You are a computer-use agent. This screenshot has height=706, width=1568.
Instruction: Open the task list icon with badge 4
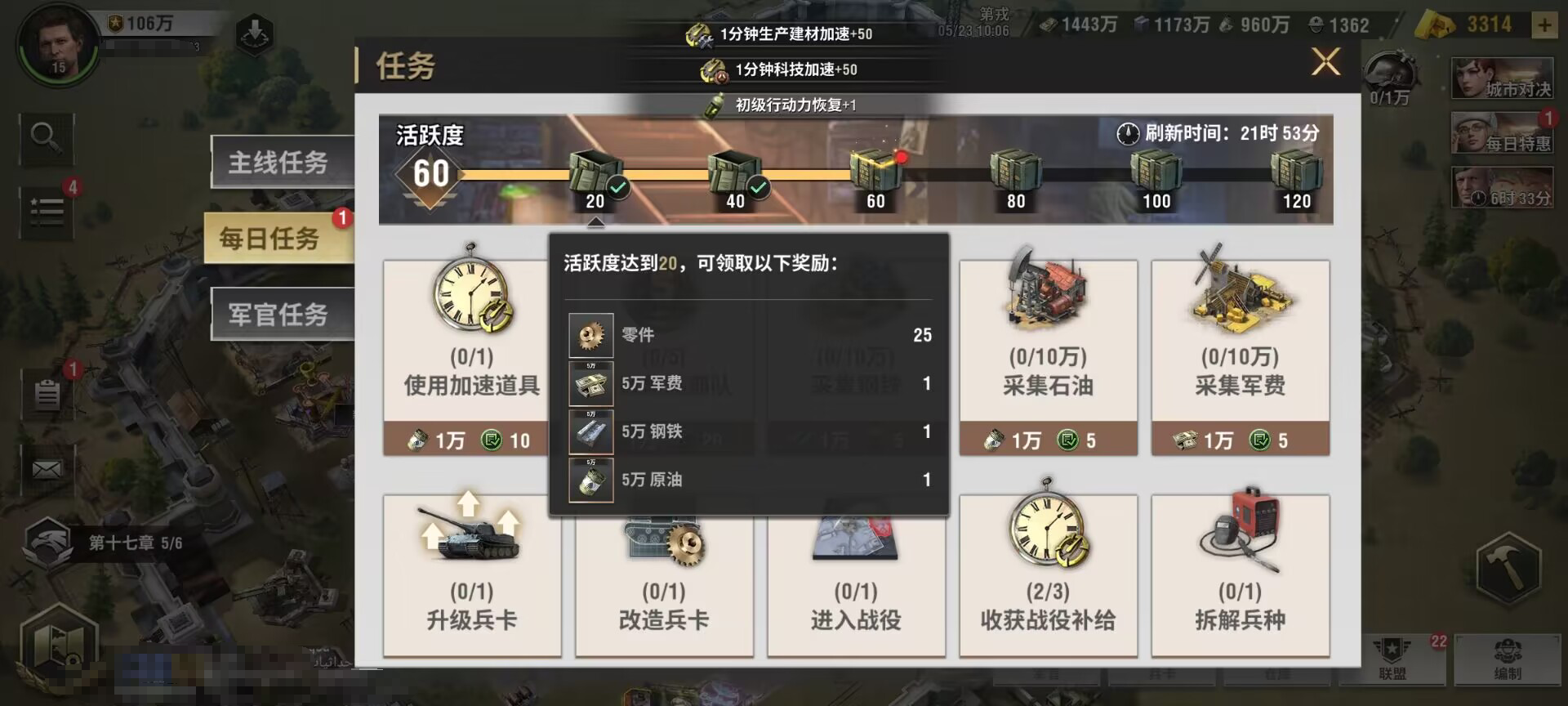point(47,211)
